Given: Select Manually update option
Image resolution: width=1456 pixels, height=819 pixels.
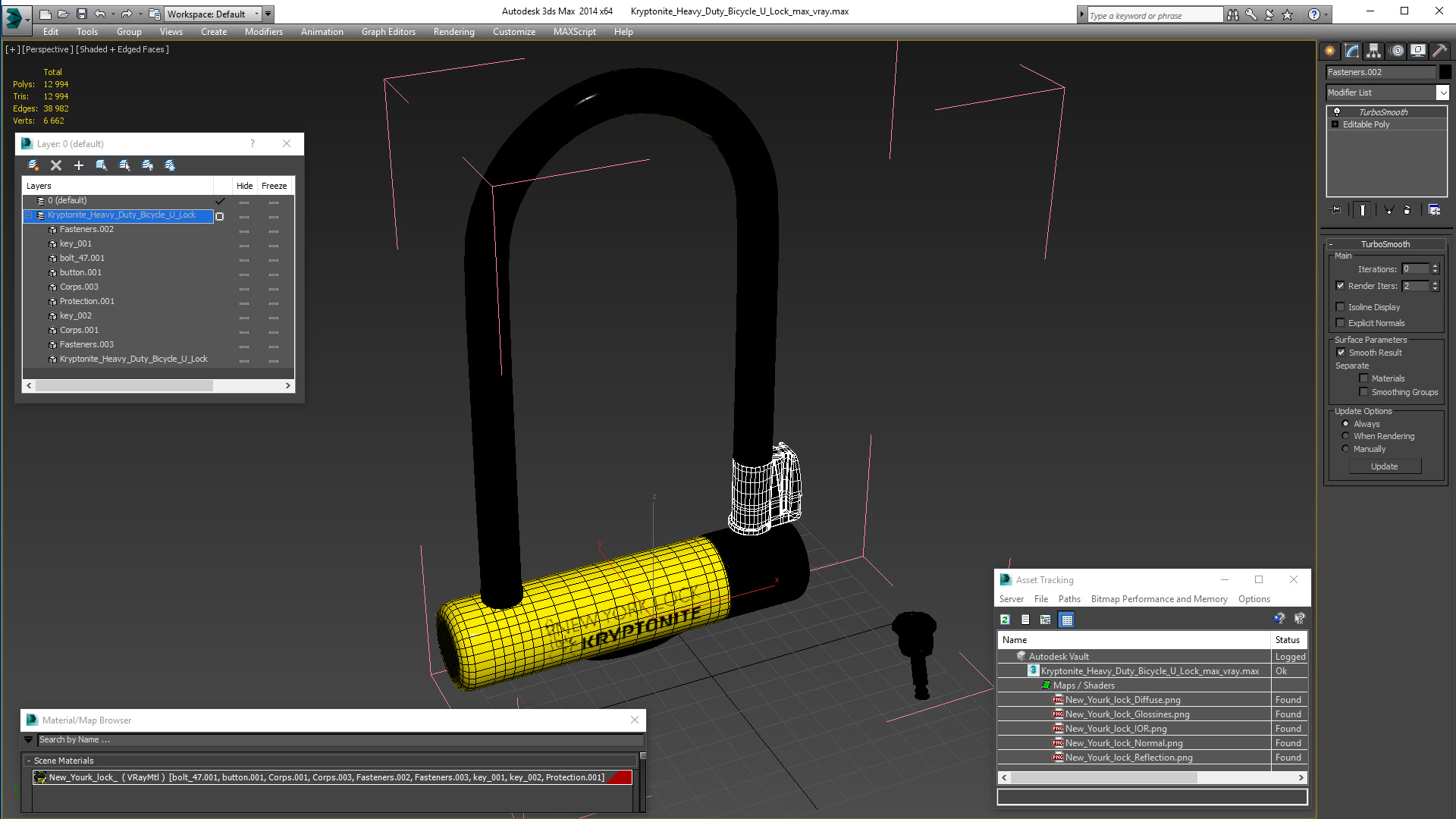Looking at the screenshot, I should pyautogui.click(x=1346, y=449).
